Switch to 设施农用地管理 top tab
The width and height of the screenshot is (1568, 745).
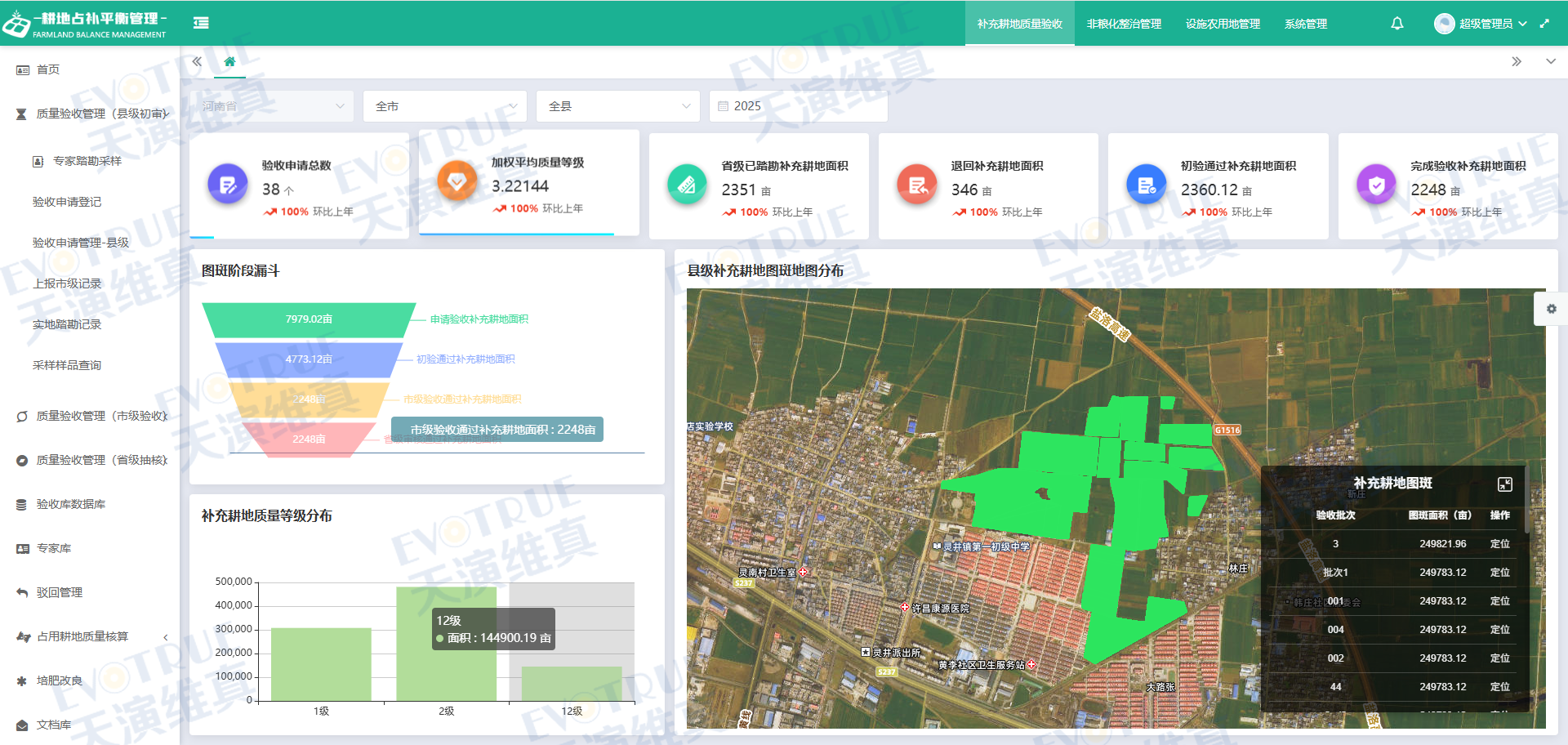coord(1223,24)
